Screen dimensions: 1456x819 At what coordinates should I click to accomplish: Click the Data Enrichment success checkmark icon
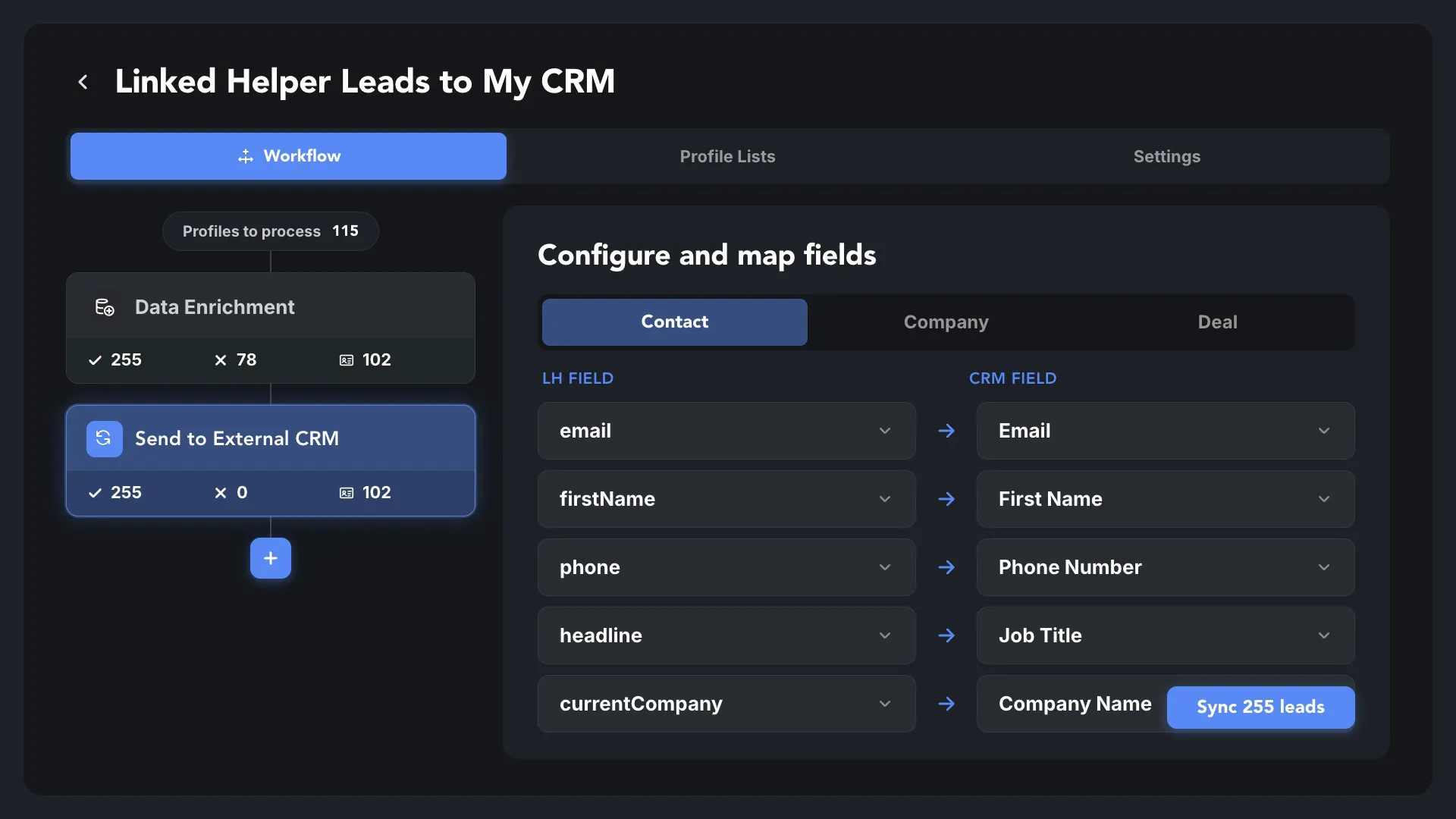click(x=95, y=360)
